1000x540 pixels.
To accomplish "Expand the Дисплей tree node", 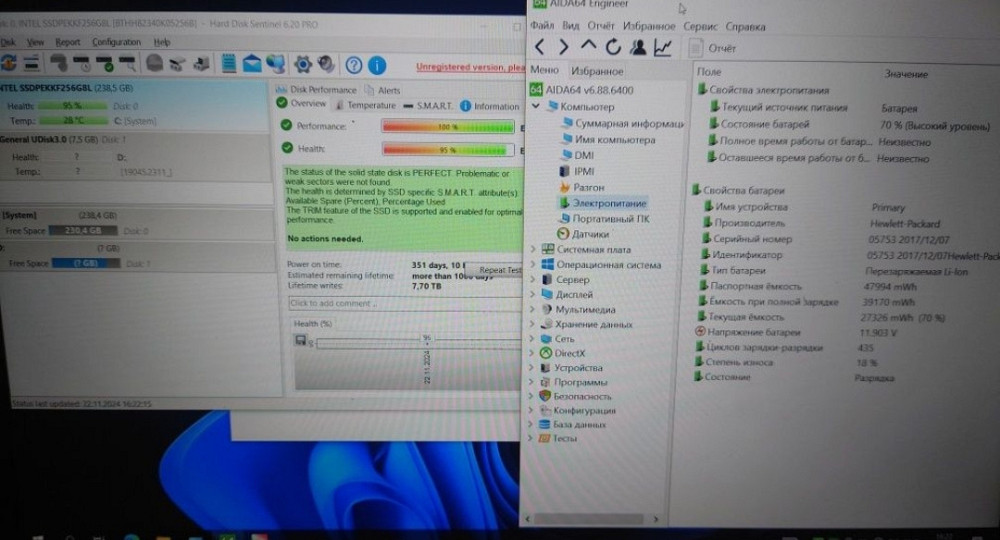I will 533,295.
